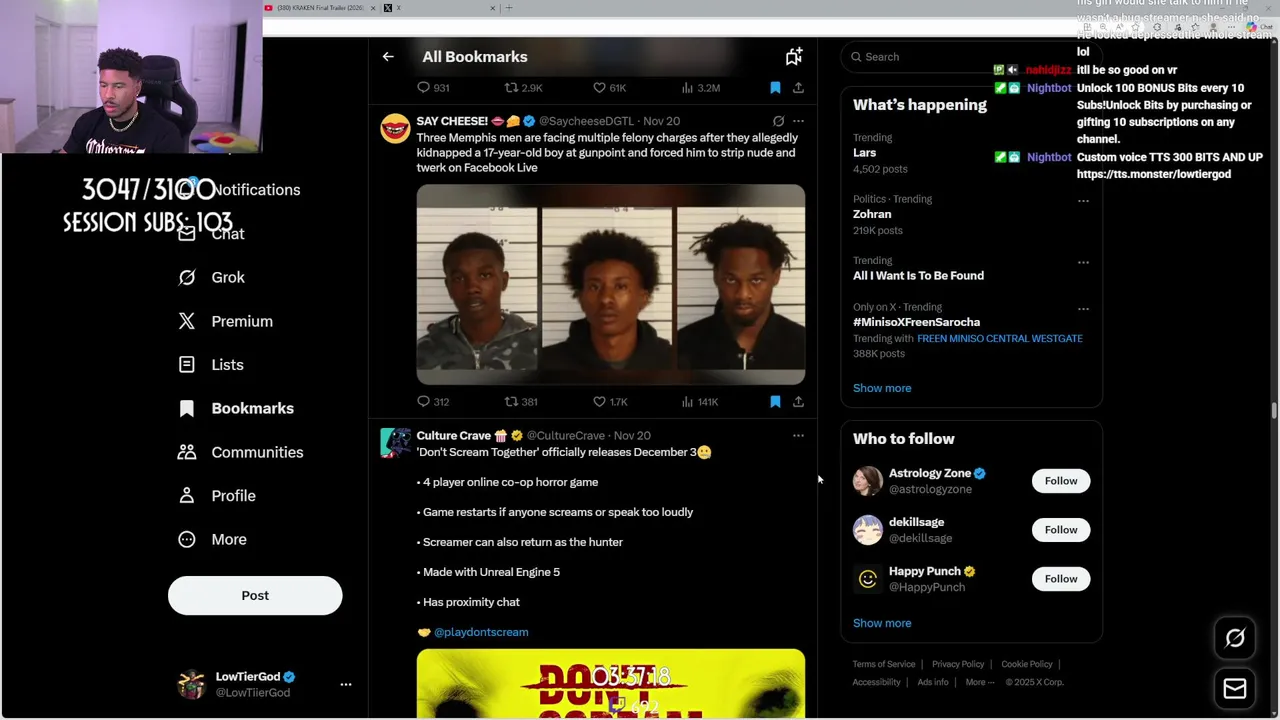
Task: Open replies on post with 931 comments
Action: pyautogui.click(x=433, y=88)
